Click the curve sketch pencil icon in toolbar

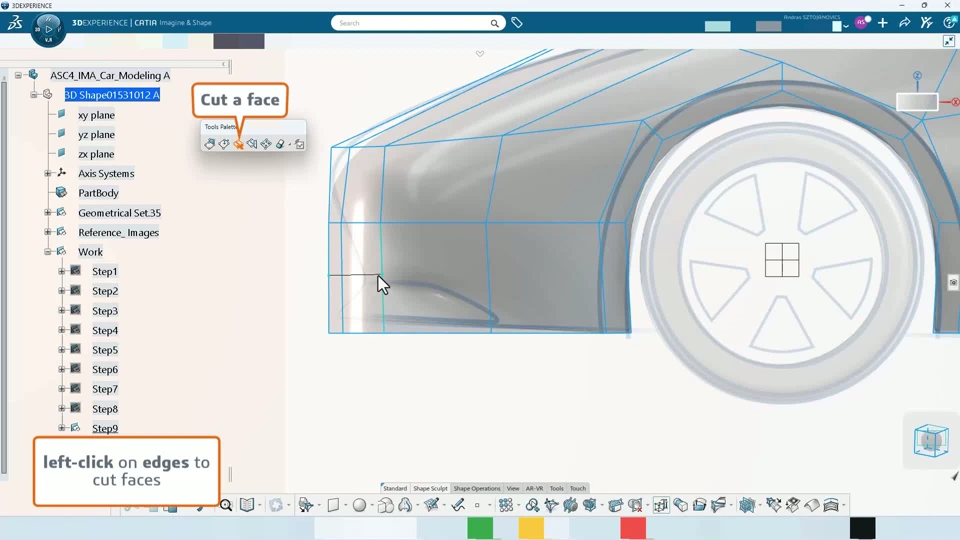click(x=458, y=505)
